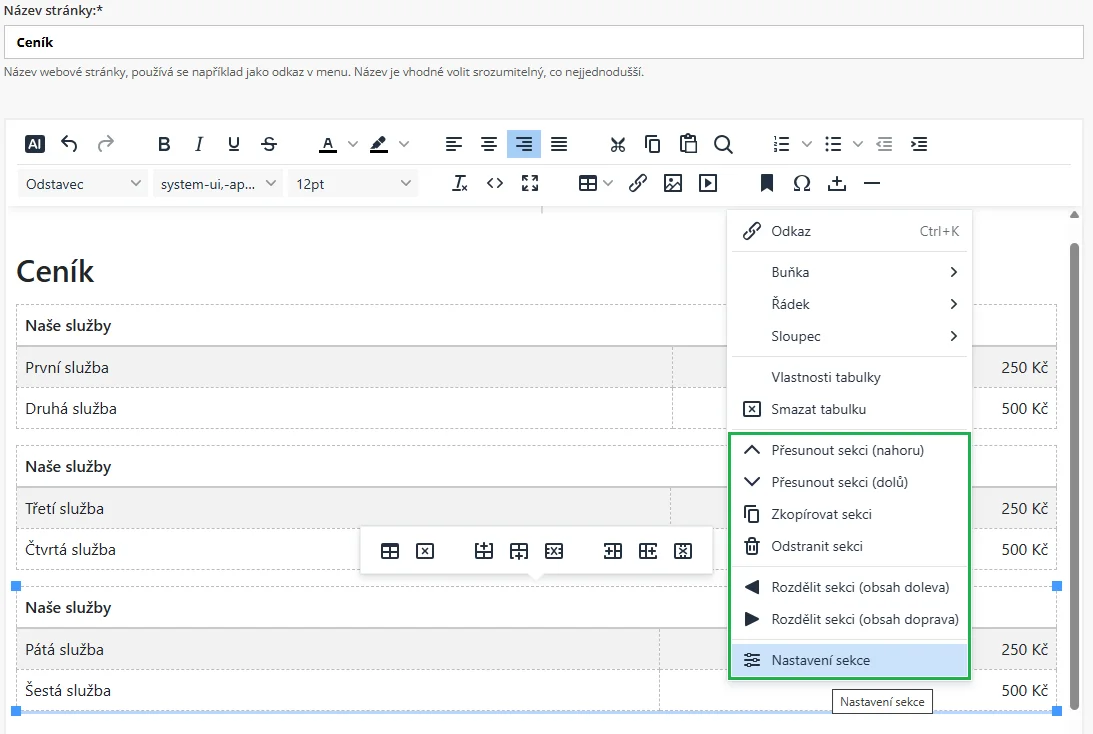
Task: Toggle right text alignment
Action: [523, 144]
